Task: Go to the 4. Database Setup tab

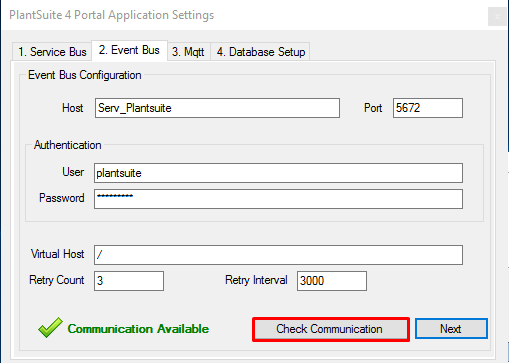Action: click(261, 52)
